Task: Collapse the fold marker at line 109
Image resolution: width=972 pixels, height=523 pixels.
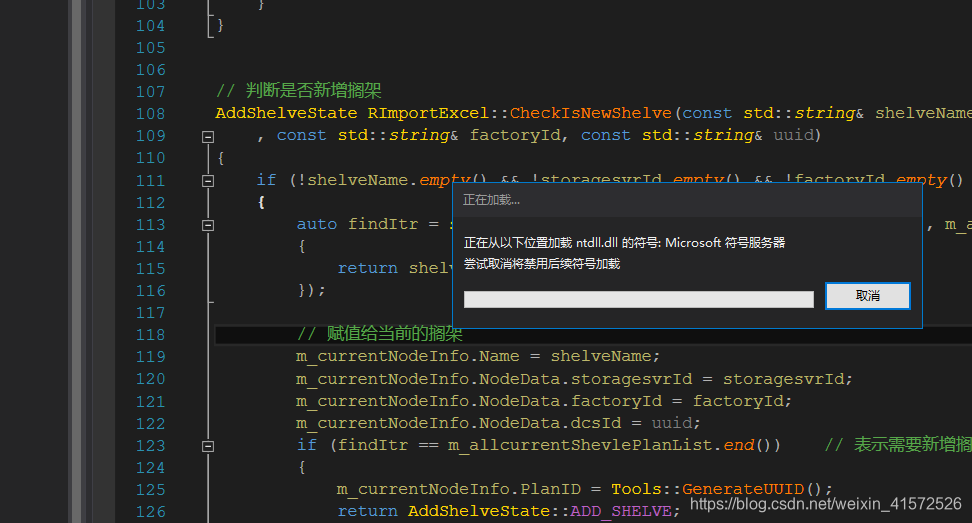Action: click(x=208, y=136)
